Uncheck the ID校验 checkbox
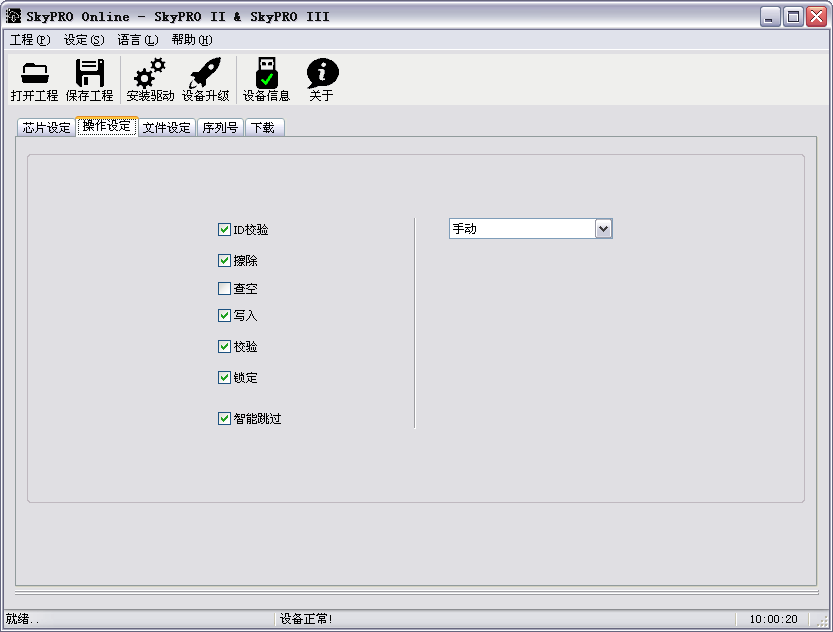This screenshot has width=833, height=632. pos(224,229)
